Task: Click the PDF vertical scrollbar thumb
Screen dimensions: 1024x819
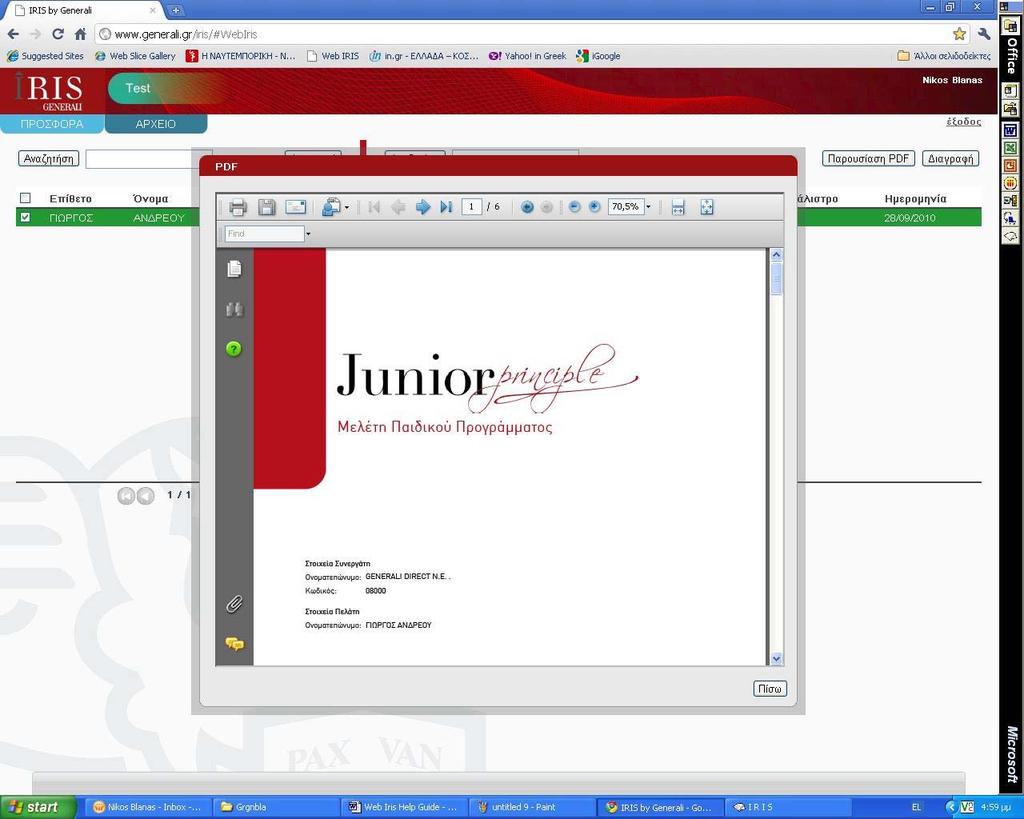Action: click(776, 278)
